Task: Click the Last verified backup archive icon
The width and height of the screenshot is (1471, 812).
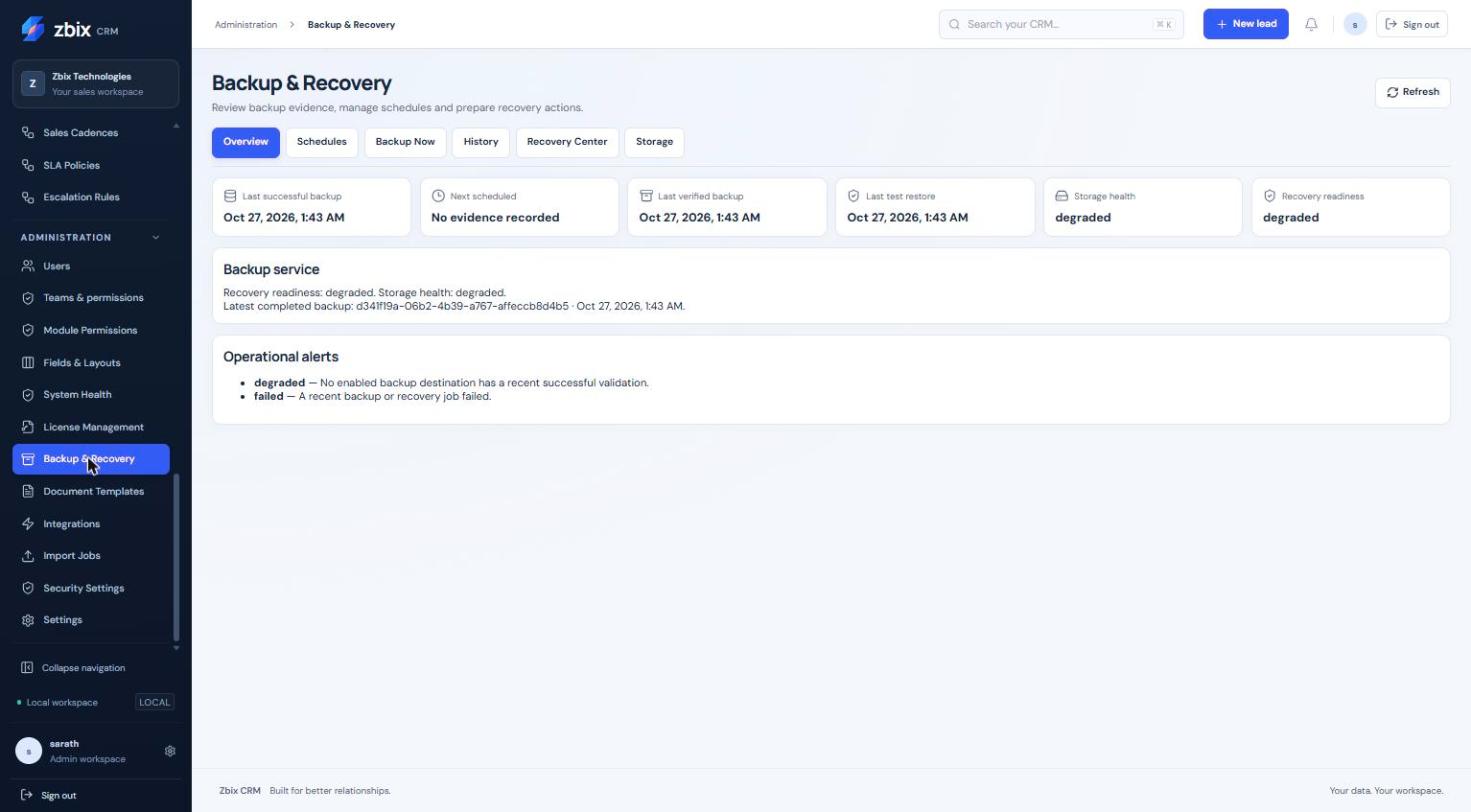Action: tap(646, 196)
